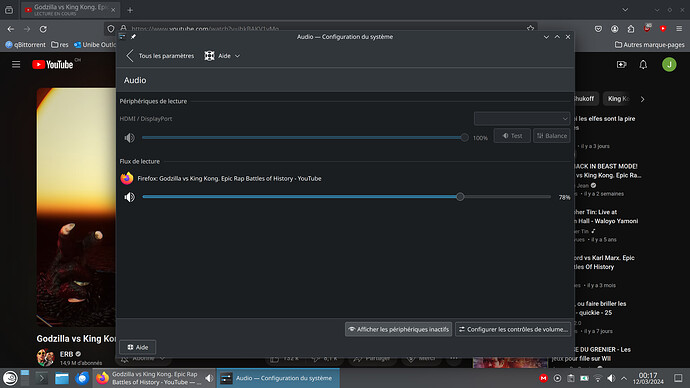
Task: Open the MEGA tray icon
Action: (543, 378)
